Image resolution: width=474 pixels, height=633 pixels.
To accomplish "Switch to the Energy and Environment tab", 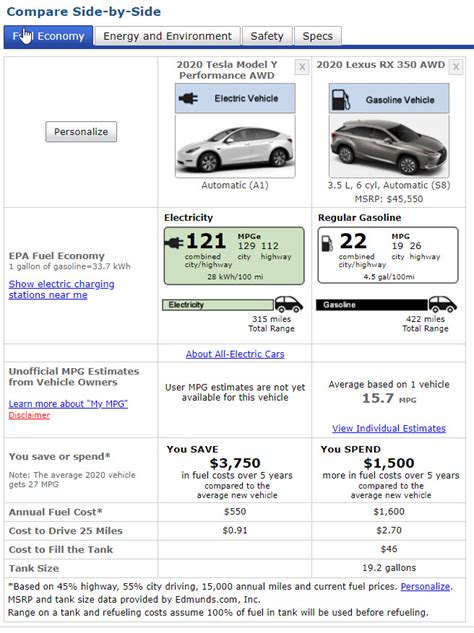I will (x=168, y=36).
